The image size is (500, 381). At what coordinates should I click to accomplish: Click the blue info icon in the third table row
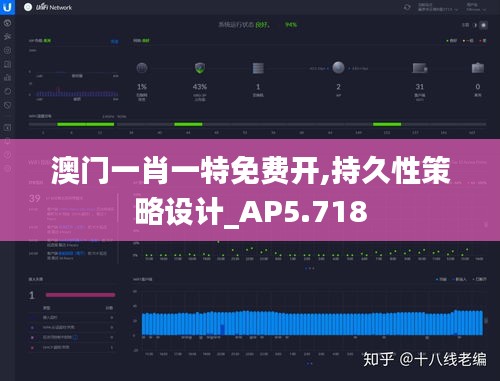click(75, 337)
